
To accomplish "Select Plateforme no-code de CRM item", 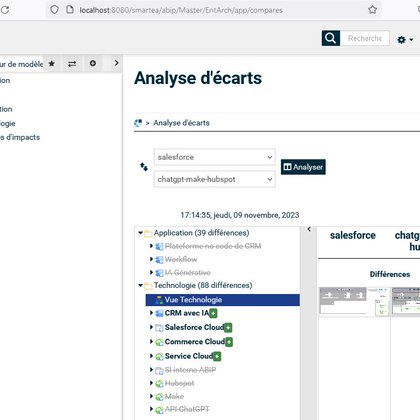I will click(x=213, y=246).
